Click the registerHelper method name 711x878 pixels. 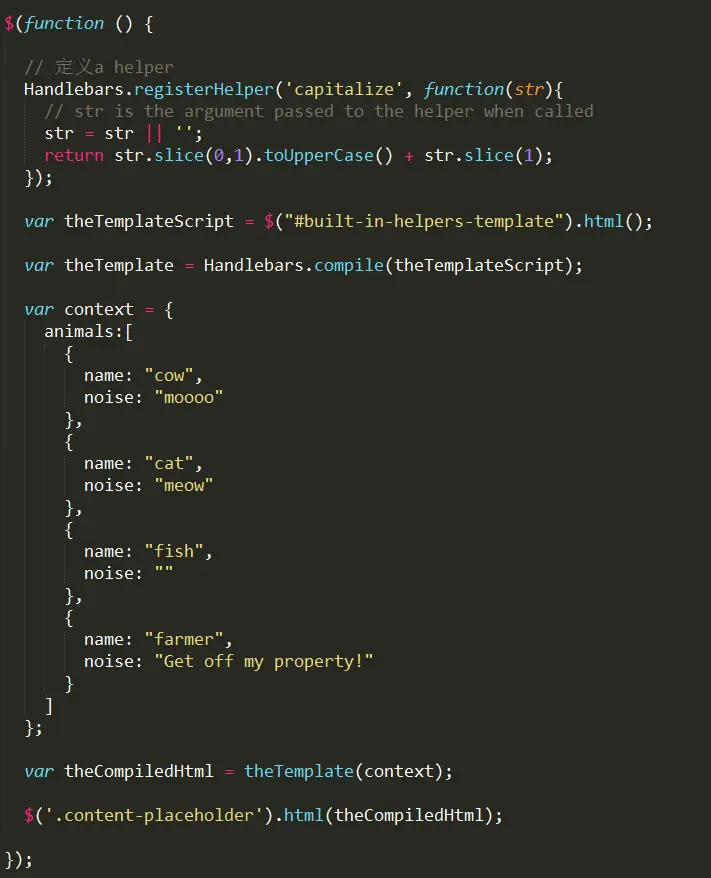204,90
